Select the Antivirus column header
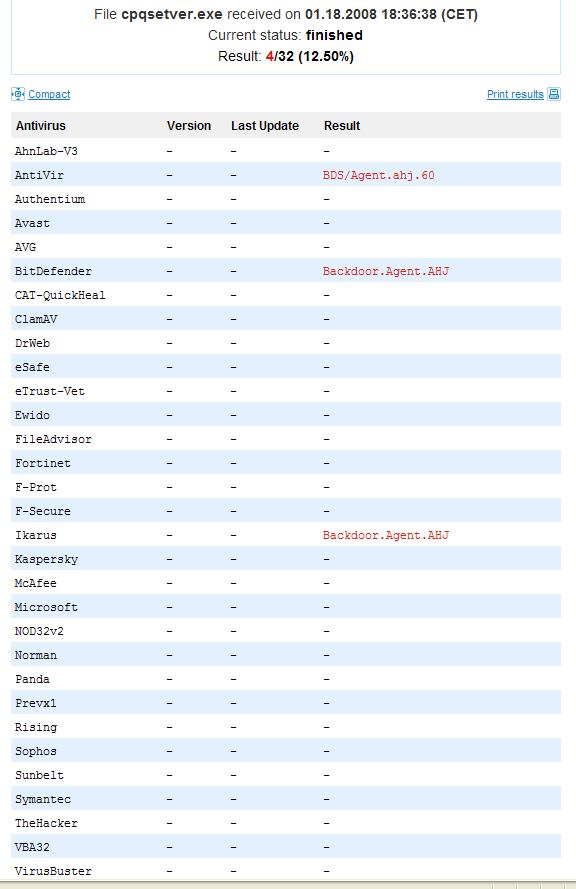Screen dimensions: 576x889 (41, 126)
